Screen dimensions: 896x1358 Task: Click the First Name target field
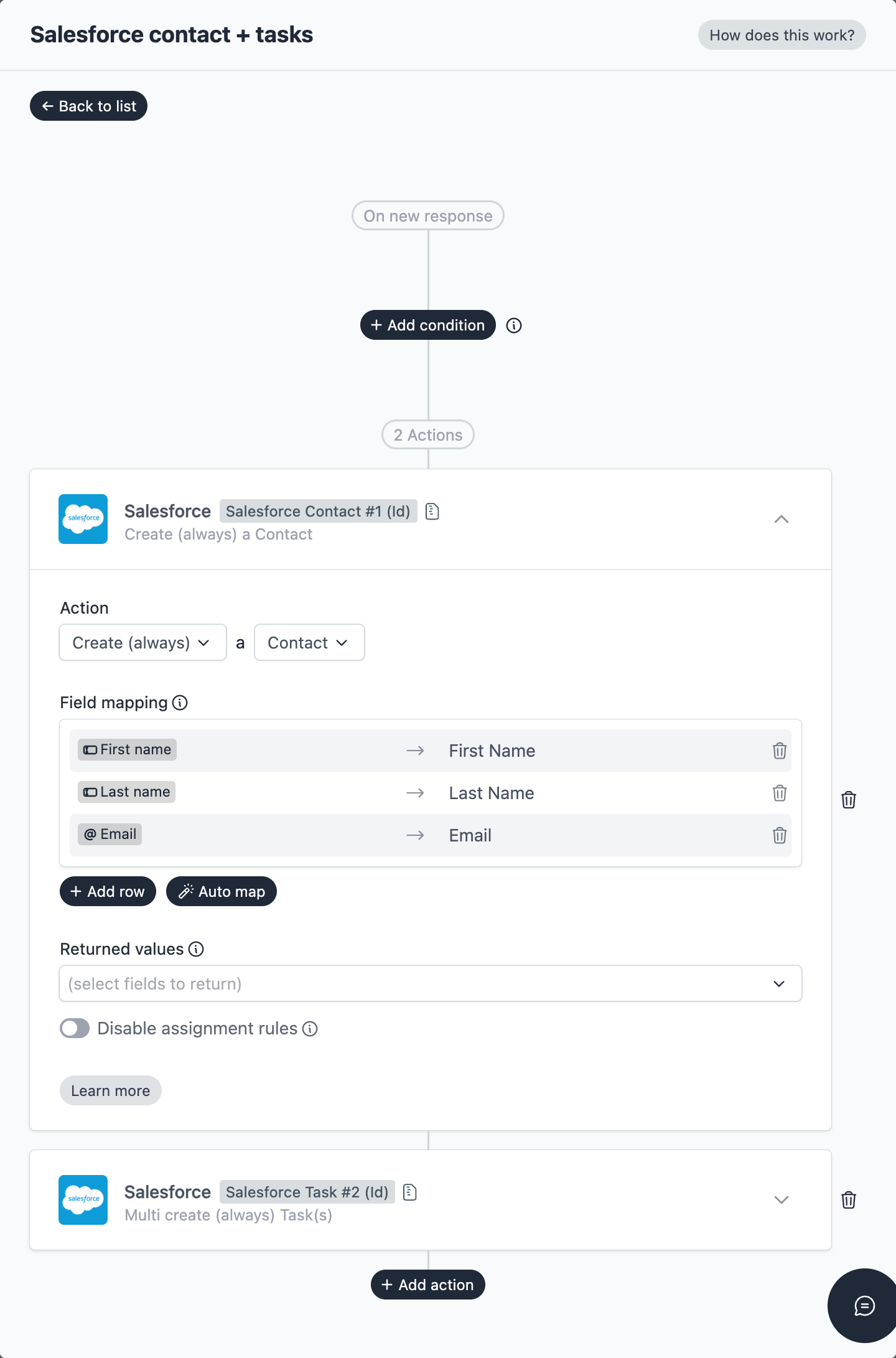pos(492,751)
